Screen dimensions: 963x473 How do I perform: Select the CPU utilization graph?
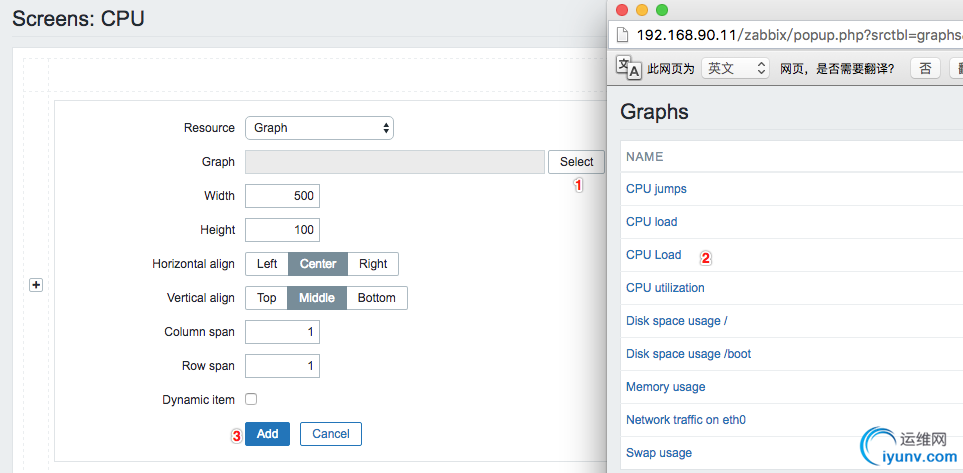pos(665,288)
